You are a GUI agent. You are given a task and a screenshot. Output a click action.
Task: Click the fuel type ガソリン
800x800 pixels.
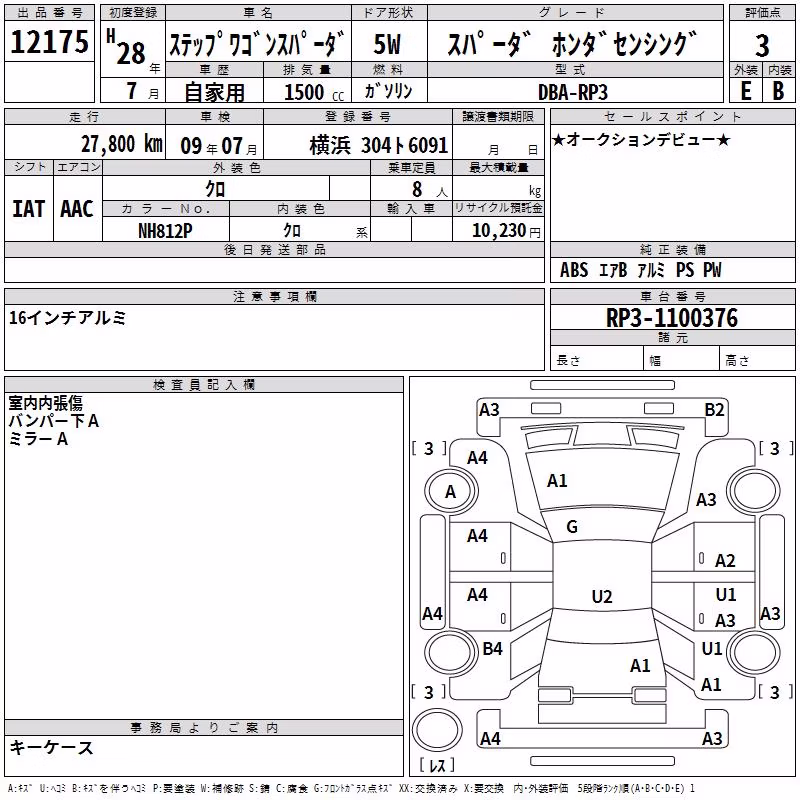[x=388, y=91]
